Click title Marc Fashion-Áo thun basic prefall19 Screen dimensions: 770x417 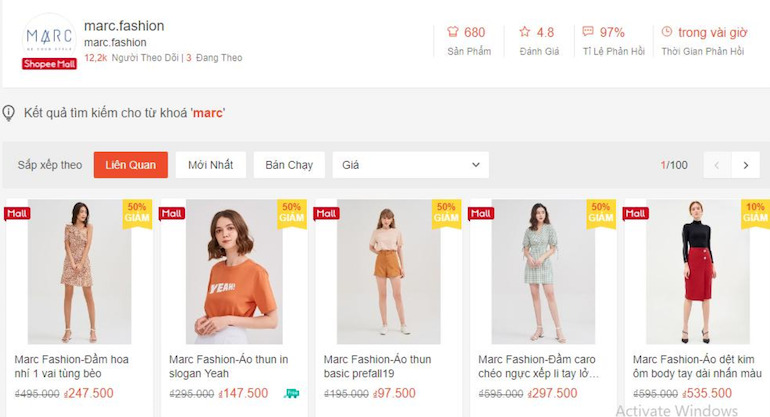pyautogui.click(x=378, y=366)
